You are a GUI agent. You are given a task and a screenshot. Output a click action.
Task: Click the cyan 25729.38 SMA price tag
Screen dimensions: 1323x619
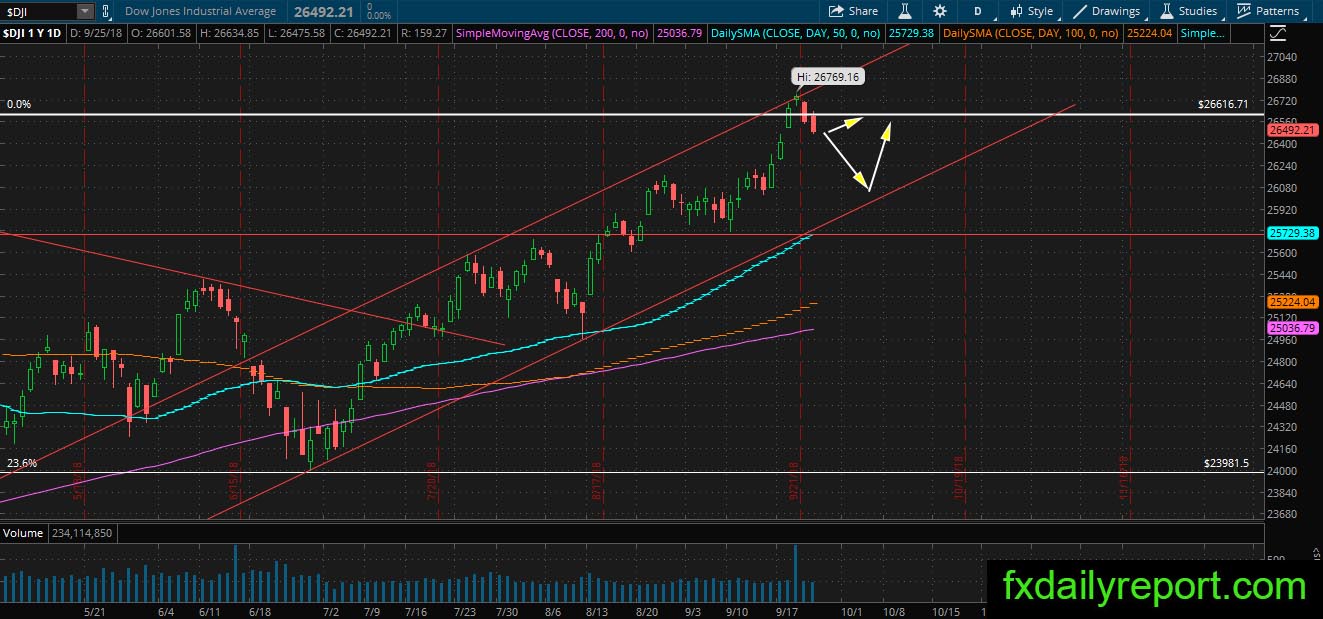[1291, 232]
